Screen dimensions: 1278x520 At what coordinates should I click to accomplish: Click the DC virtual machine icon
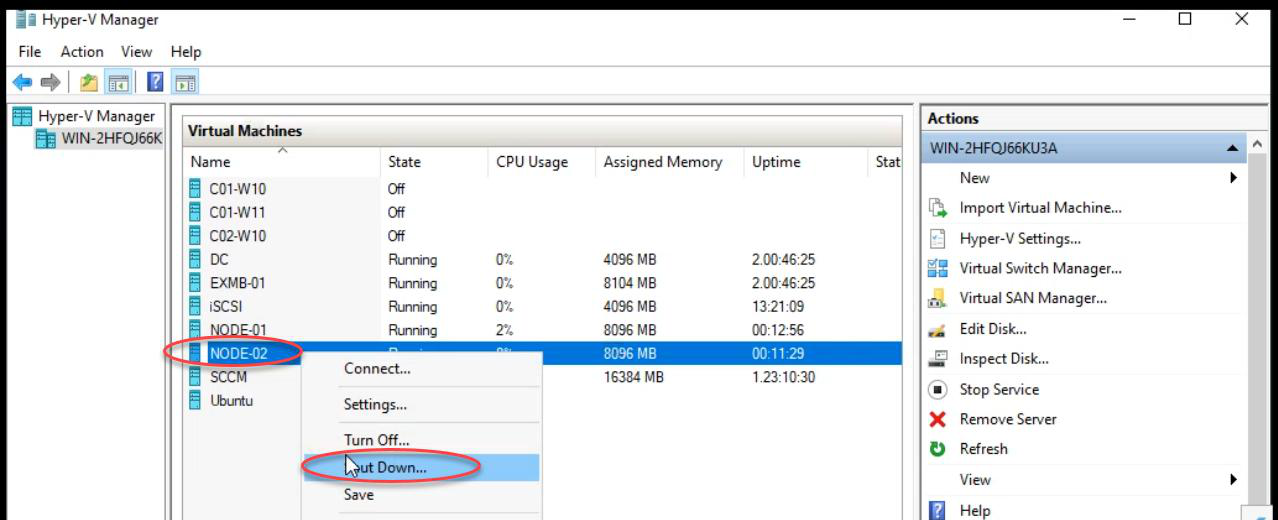pyautogui.click(x=195, y=259)
